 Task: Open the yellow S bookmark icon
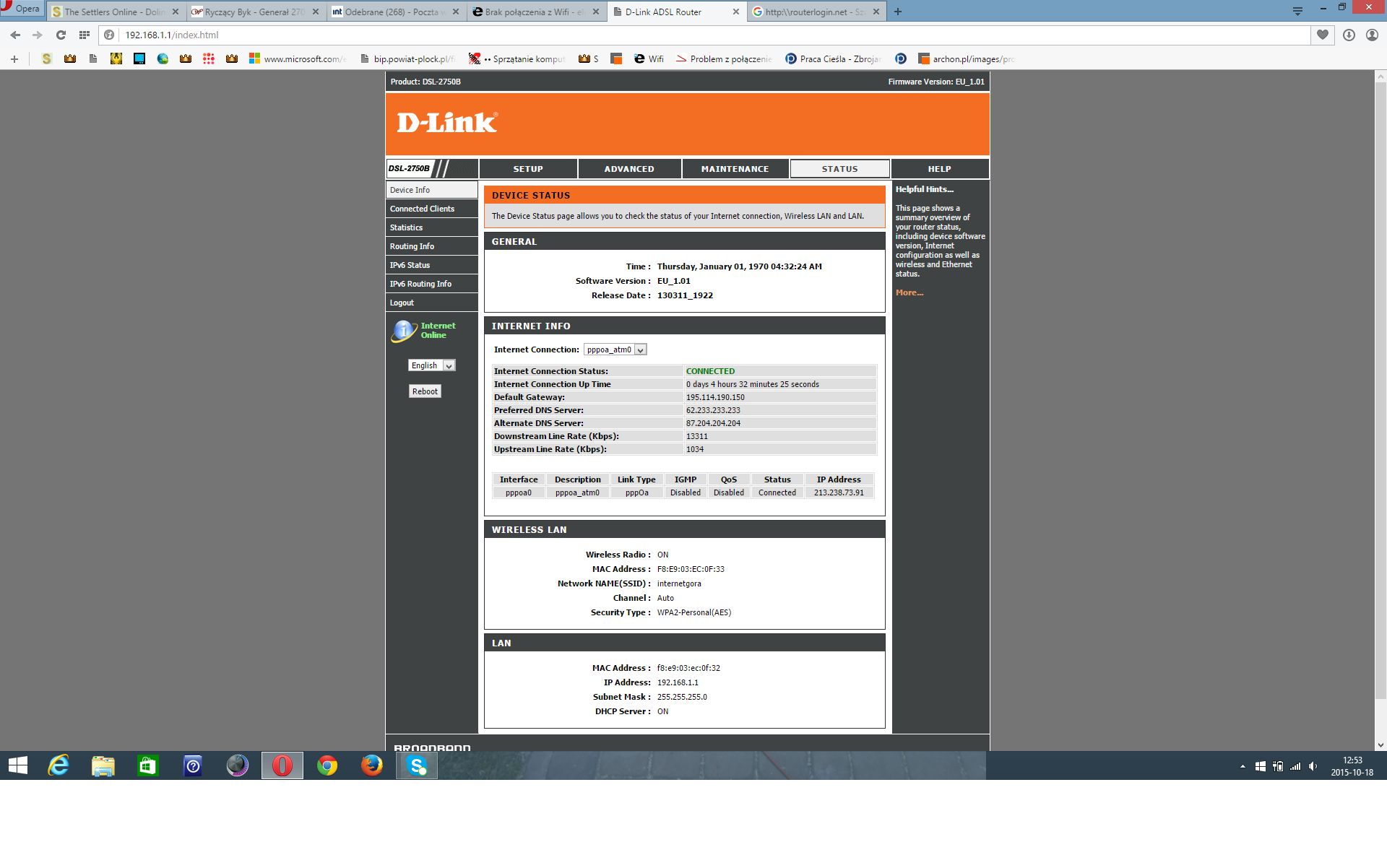(47, 59)
